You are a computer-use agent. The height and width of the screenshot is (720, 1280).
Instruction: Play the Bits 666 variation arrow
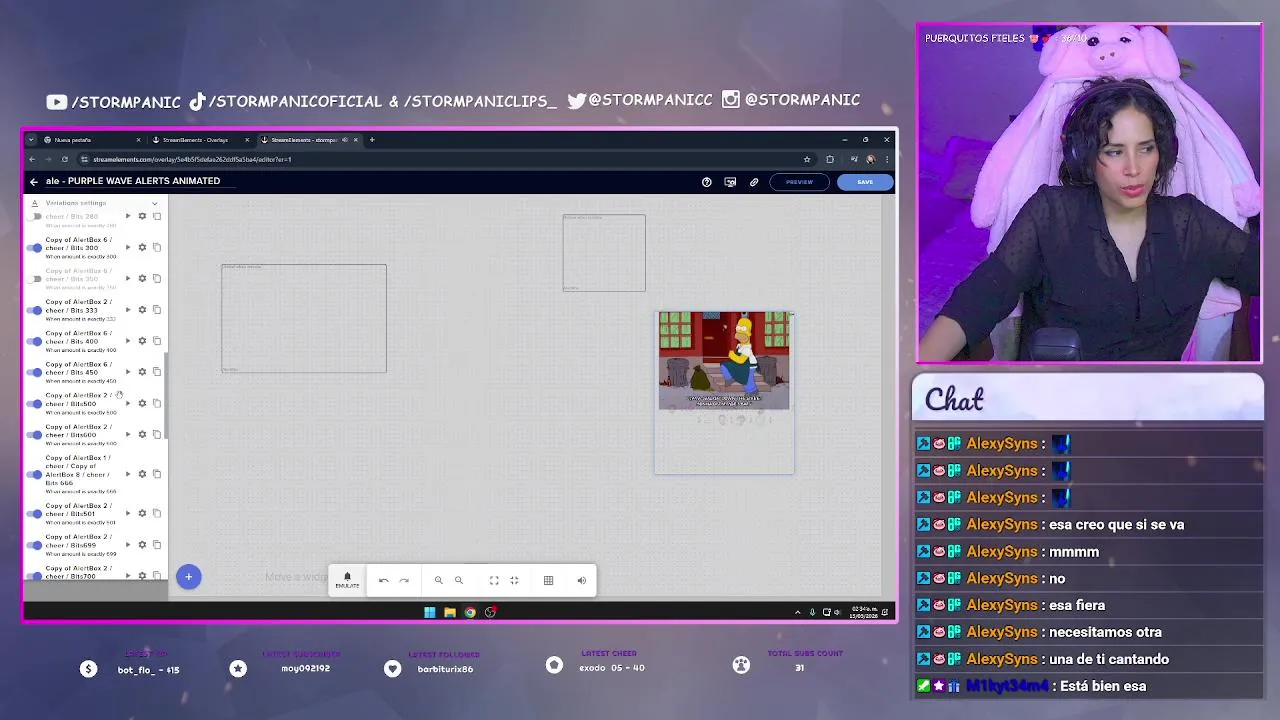127,474
